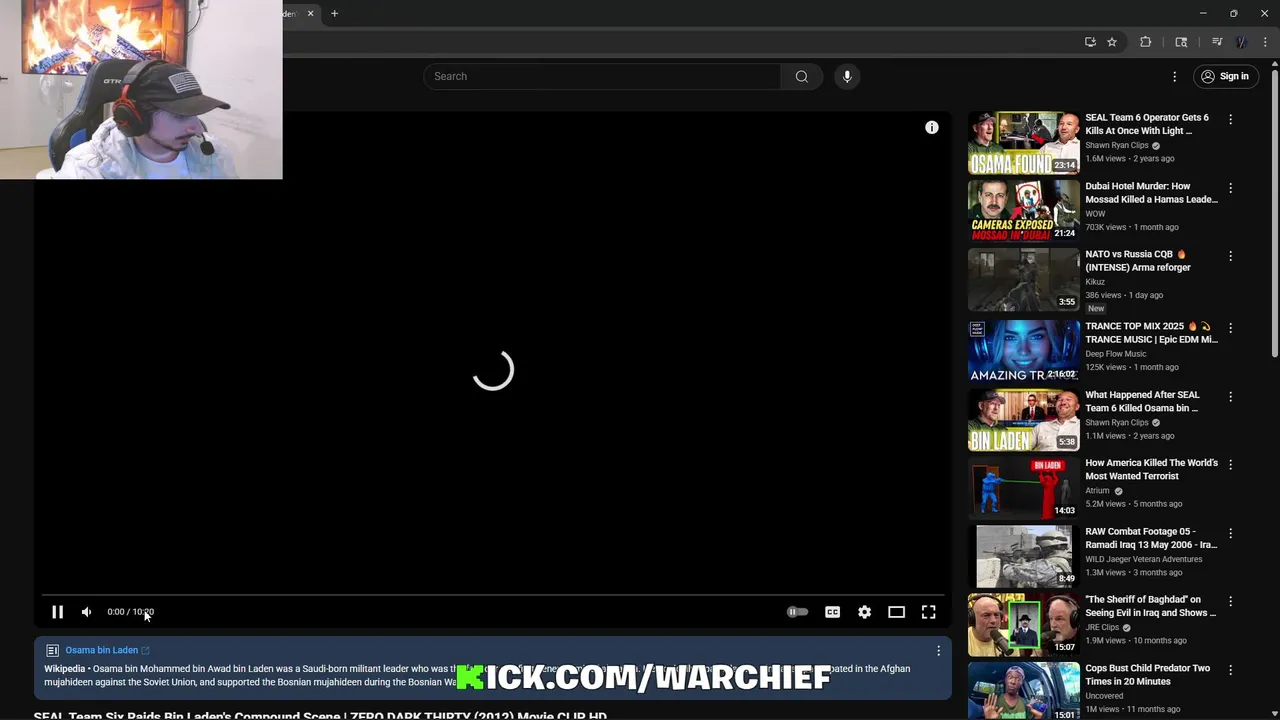Toggle the autoplay switch in player
Image resolution: width=1280 pixels, height=720 pixels.
797,612
